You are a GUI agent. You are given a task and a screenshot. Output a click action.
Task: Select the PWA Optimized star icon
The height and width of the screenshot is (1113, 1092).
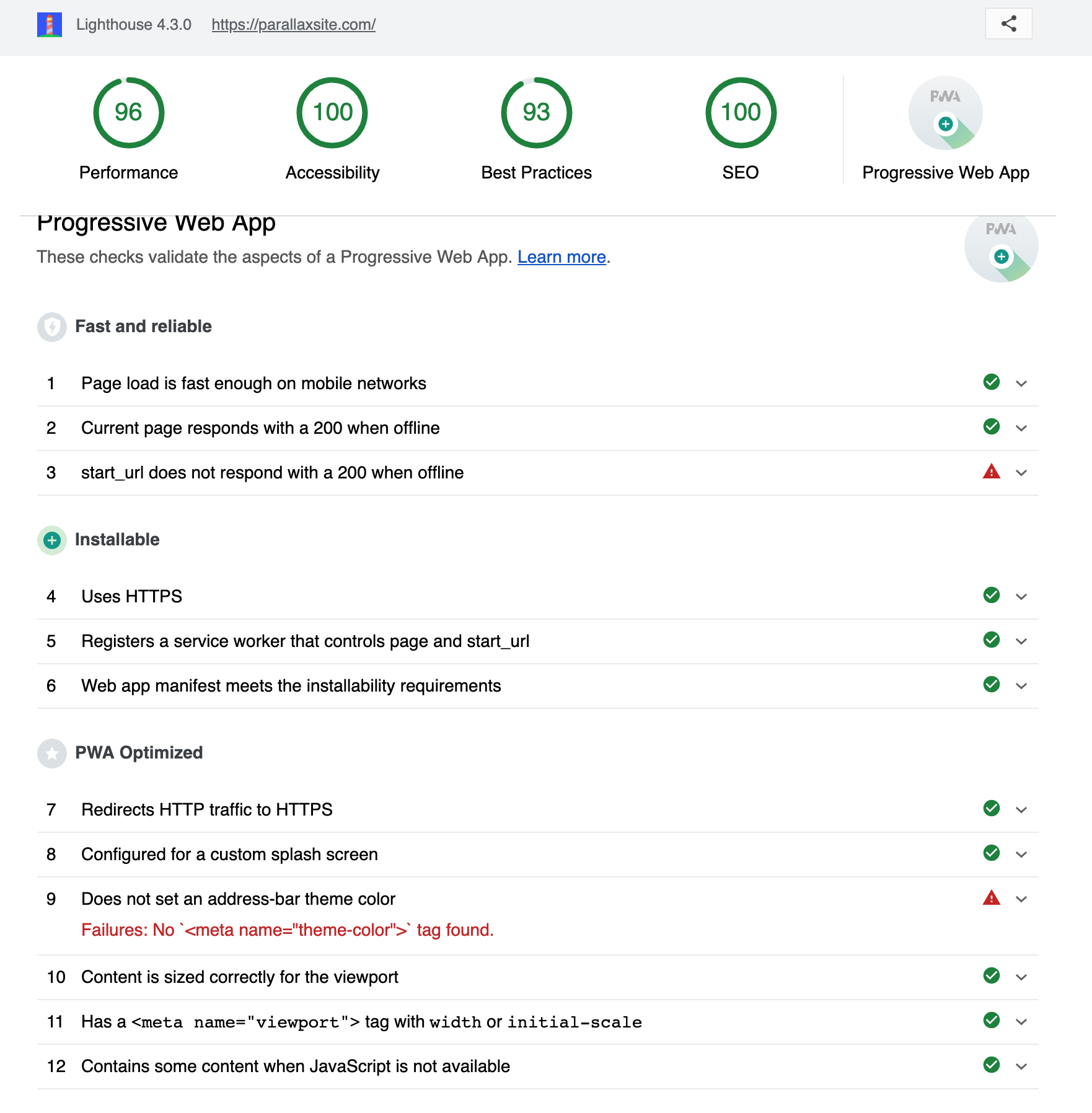coord(51,754)
